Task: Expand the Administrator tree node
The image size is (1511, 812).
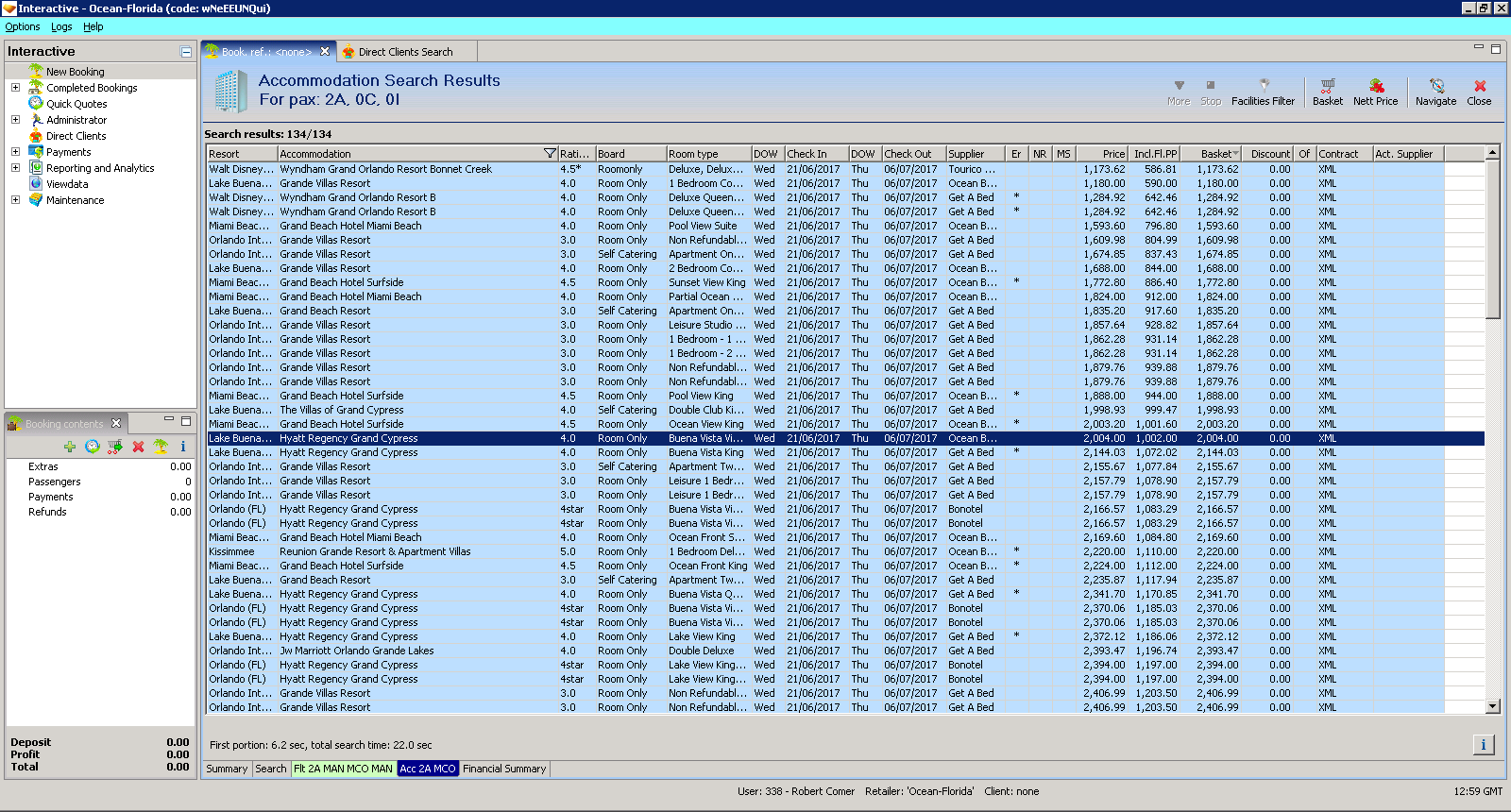Action: (15, 120)
